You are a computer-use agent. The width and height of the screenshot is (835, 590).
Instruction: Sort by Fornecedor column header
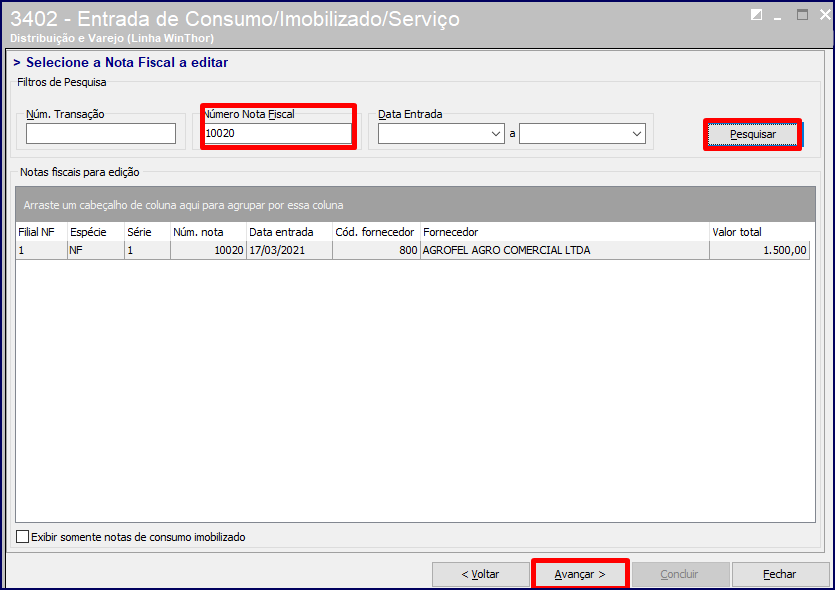coord(564,232)
